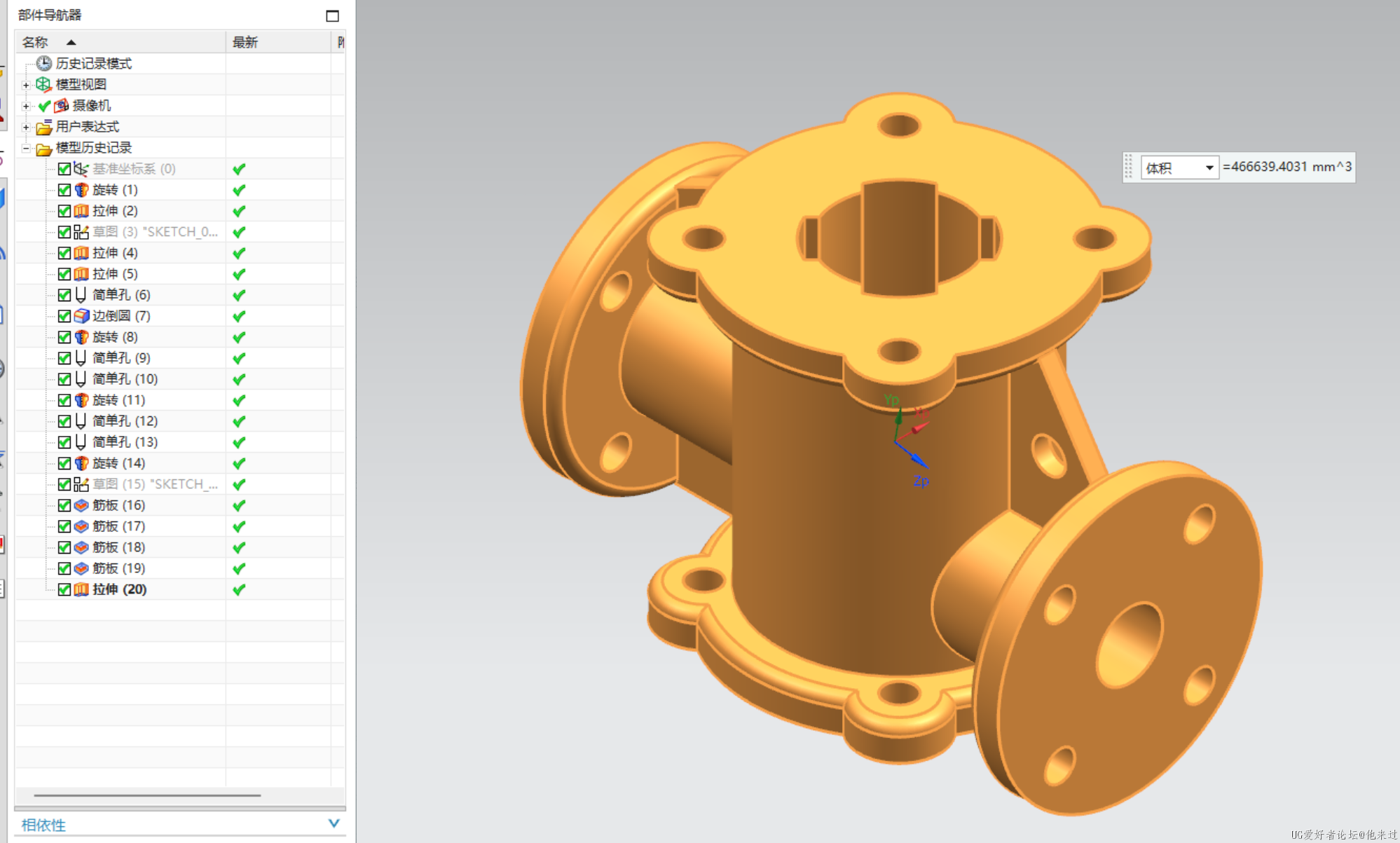
Task: Click the 基准坐标系 (0) datum icon
Action: tap(81, 169)
